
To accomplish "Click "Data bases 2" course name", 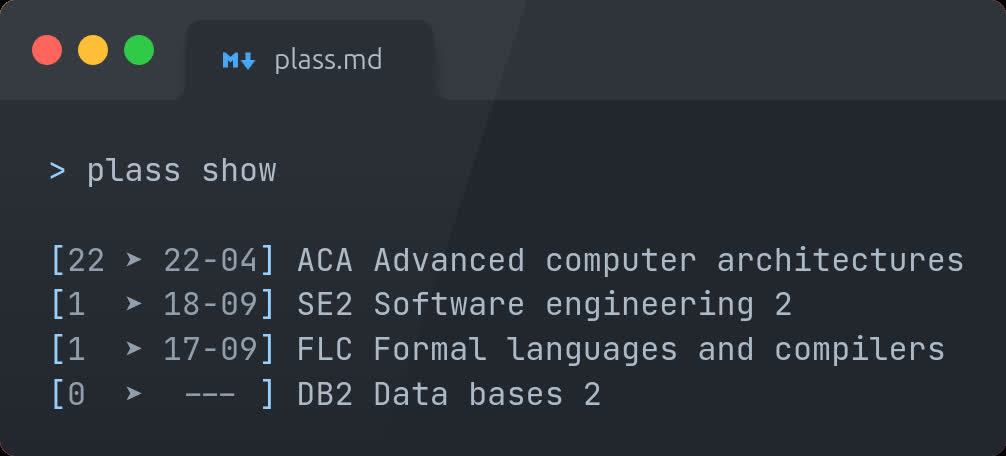I will pyautogui.click(x=487, y=394).
